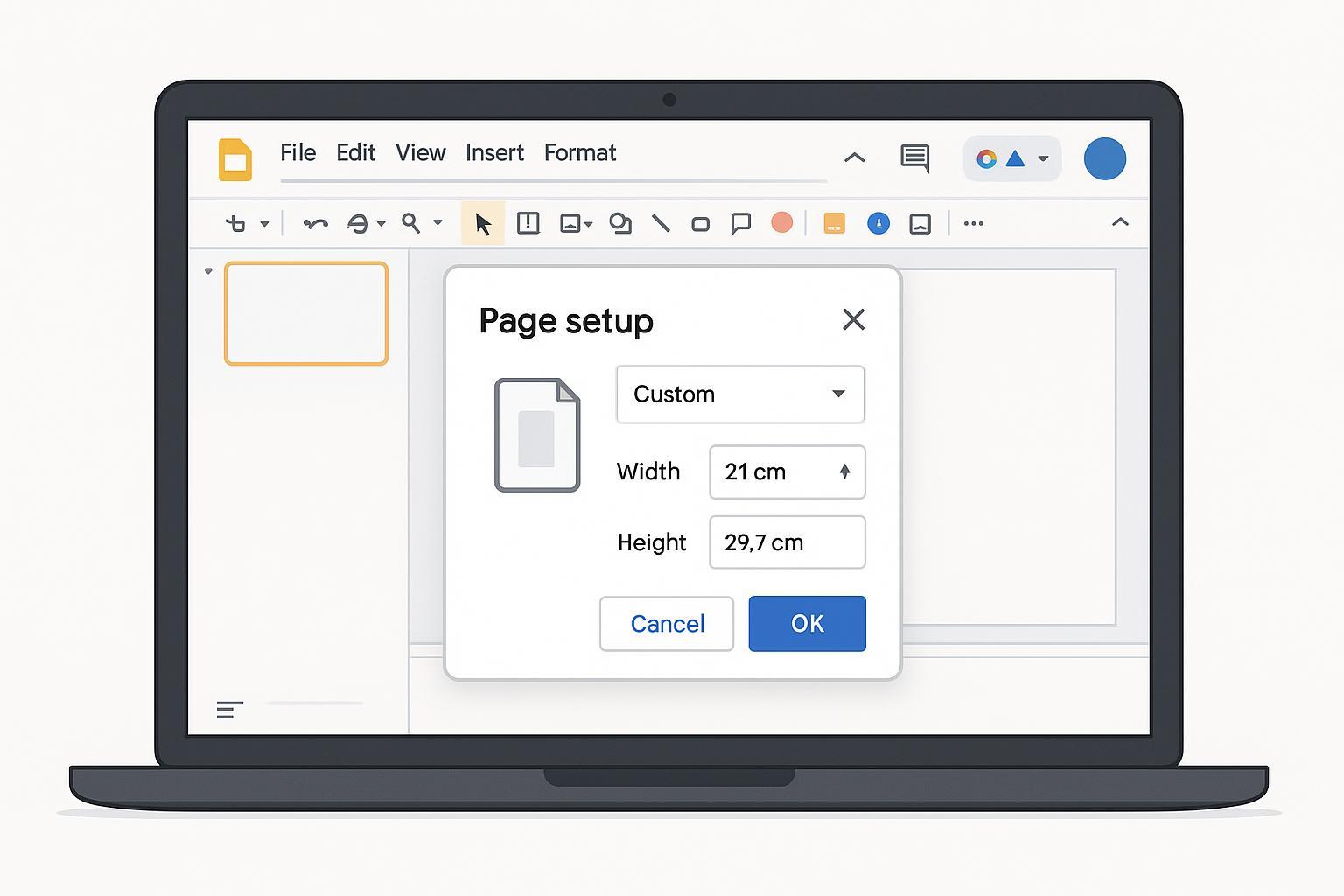Collapse the toolbar with chevron up
This screenshot has height=896, width=1344.
tap(1119, 223)
